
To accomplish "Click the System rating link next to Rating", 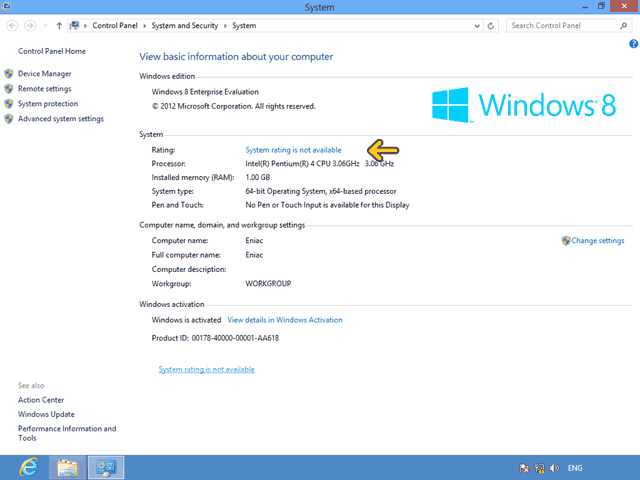I will point(293,150).
